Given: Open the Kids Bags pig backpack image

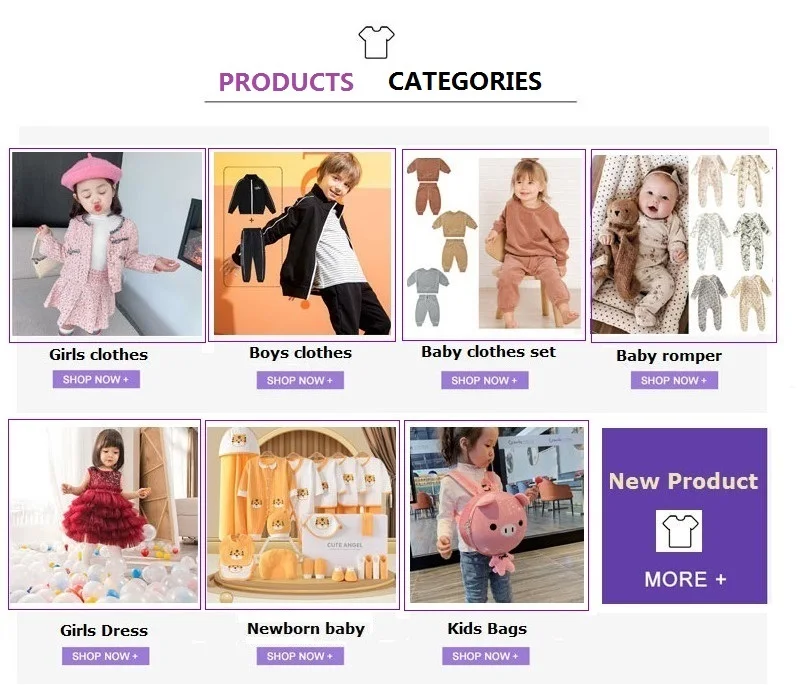Looking at the screenshot, I should pyautogui.click(x=496, y=515).
